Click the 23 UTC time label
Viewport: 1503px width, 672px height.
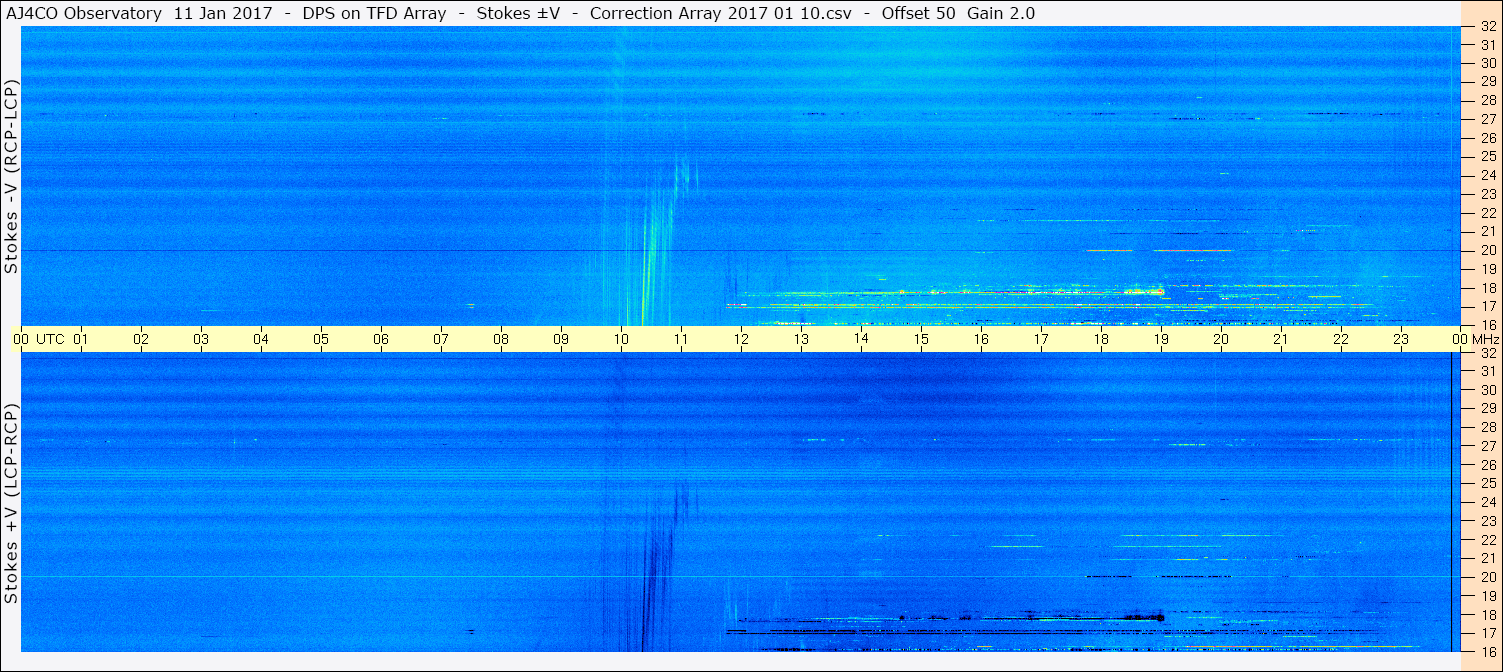[1401, 339]
